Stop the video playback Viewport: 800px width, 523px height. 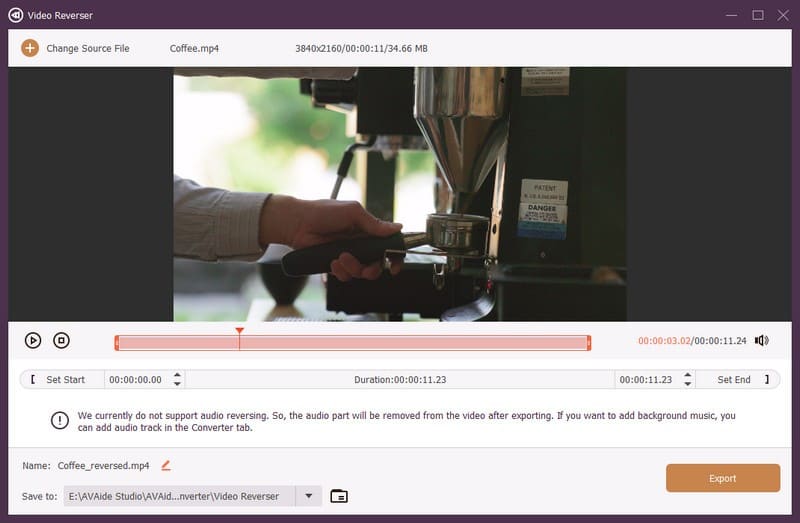61,340
